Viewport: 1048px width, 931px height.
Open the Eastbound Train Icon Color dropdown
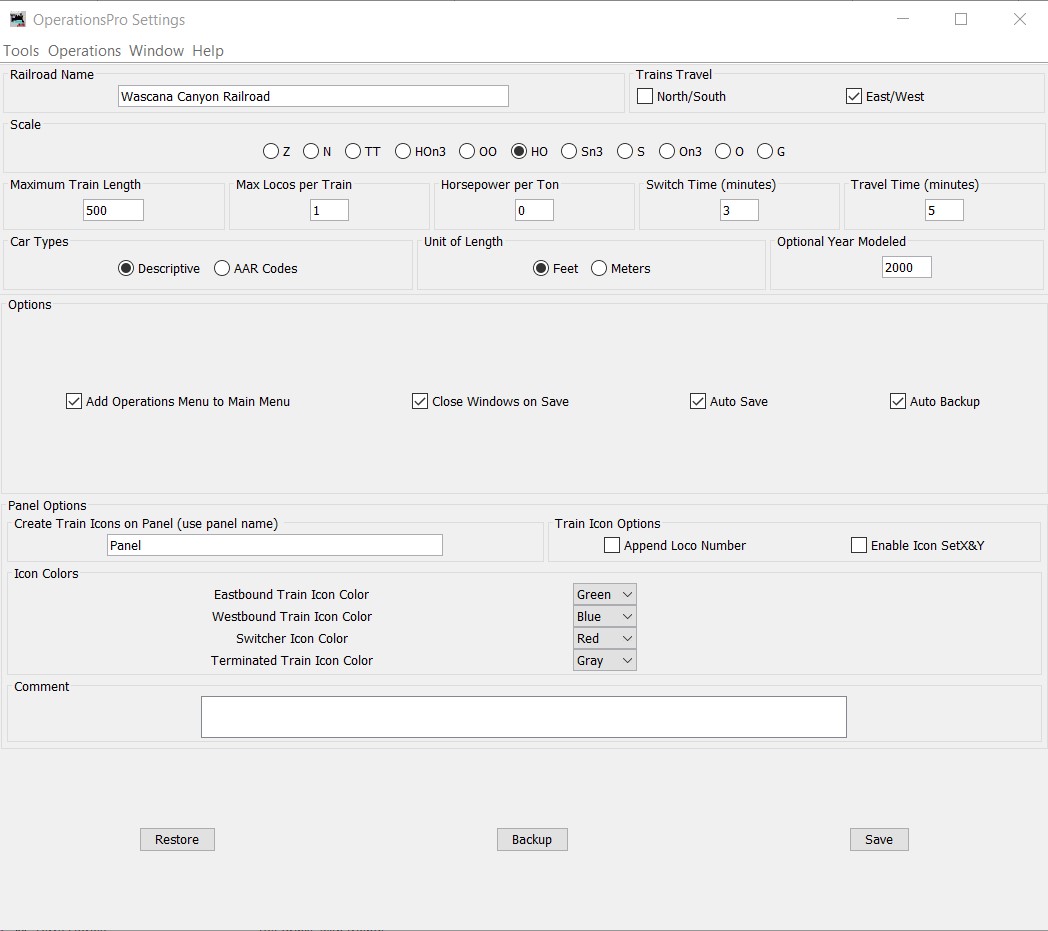click(604, 593)
